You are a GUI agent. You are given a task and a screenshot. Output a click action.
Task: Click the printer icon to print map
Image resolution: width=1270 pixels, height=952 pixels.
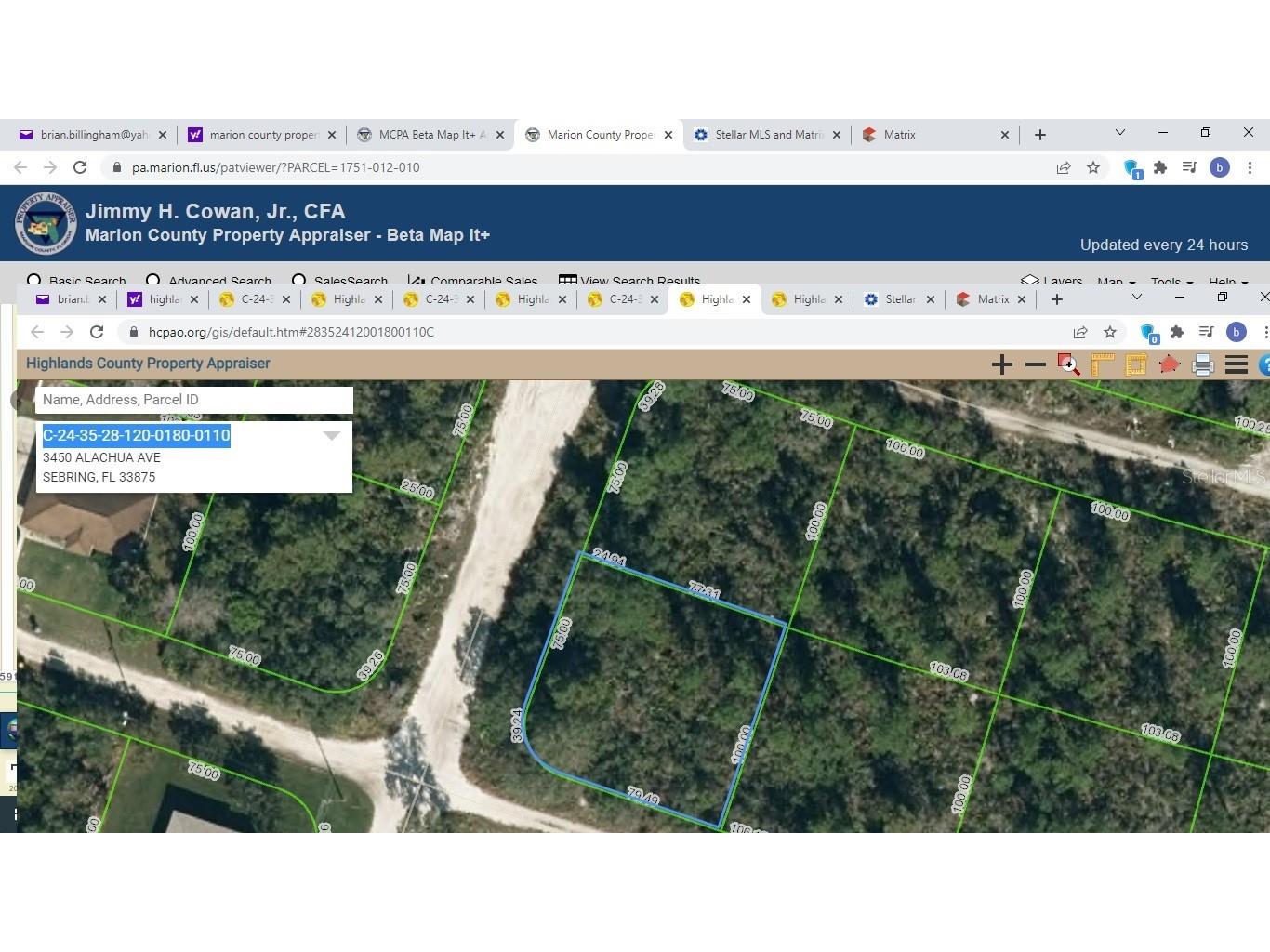(1202, 364)
